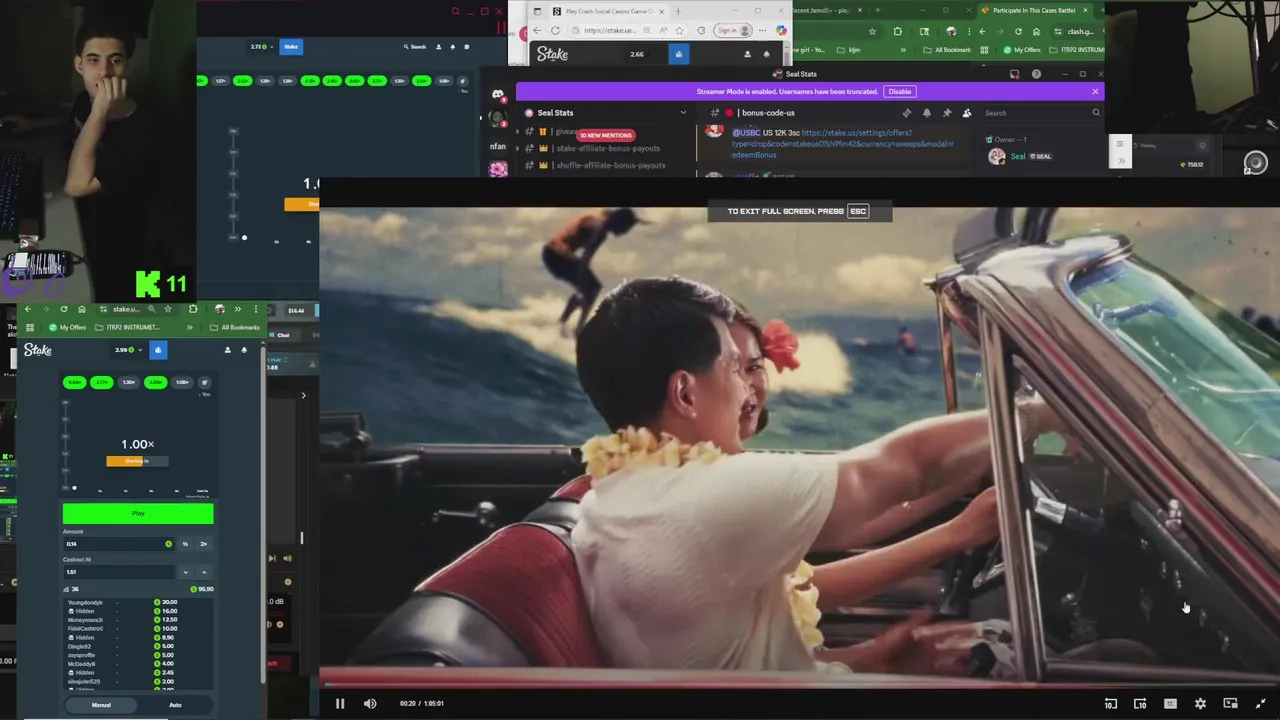Rewind video ten seconds

click(1110, 703)
